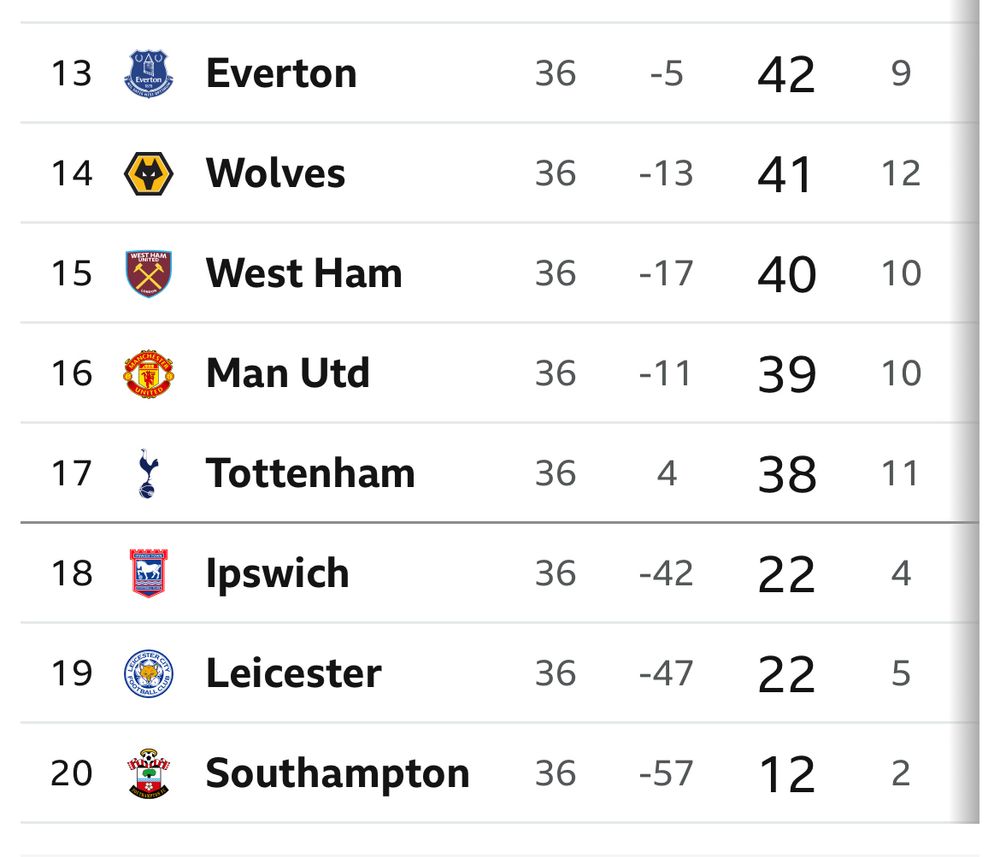Select the Leicester team name
The image size is (1000, 857).
(294, 673)
